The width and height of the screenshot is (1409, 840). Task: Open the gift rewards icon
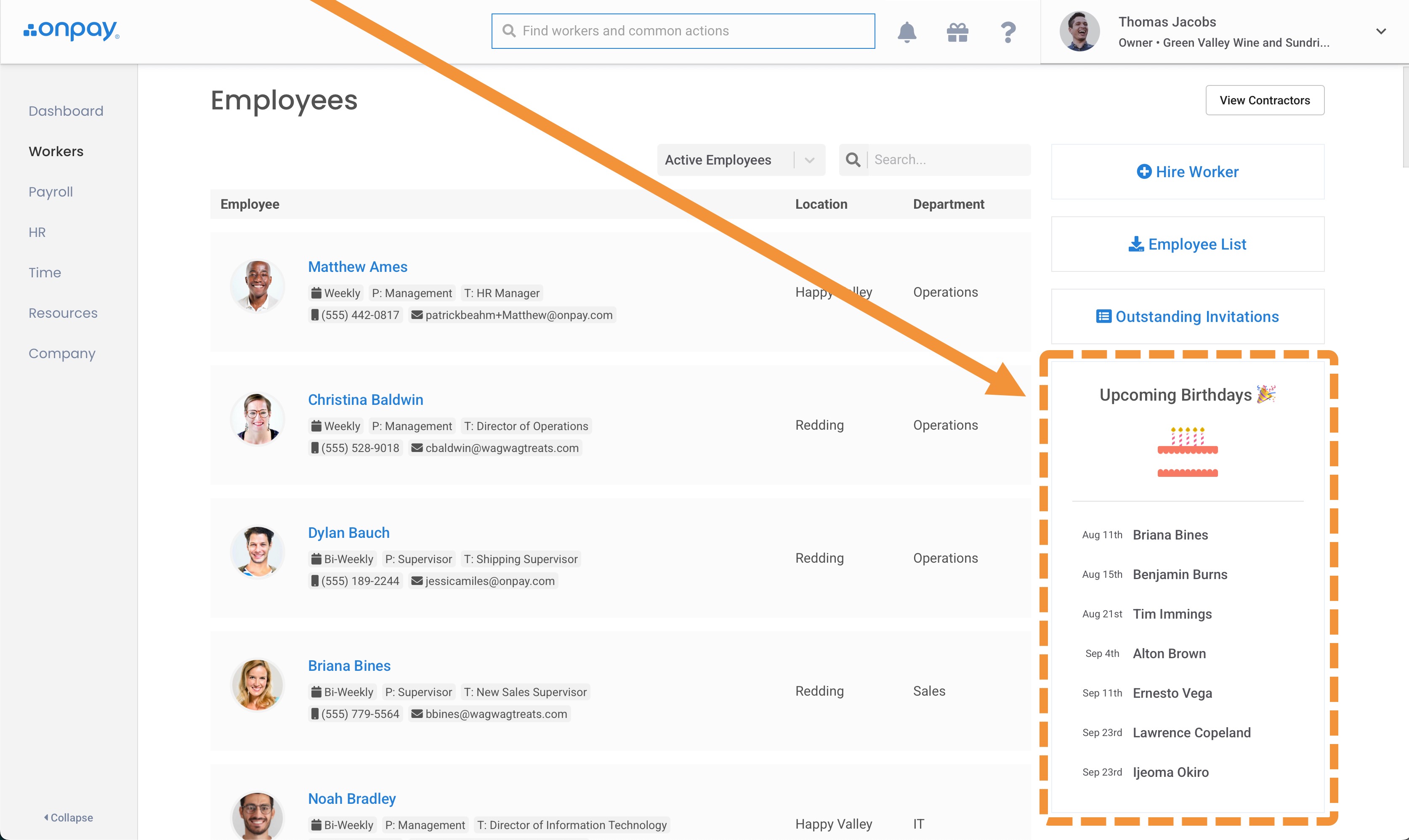click(957, 32)
